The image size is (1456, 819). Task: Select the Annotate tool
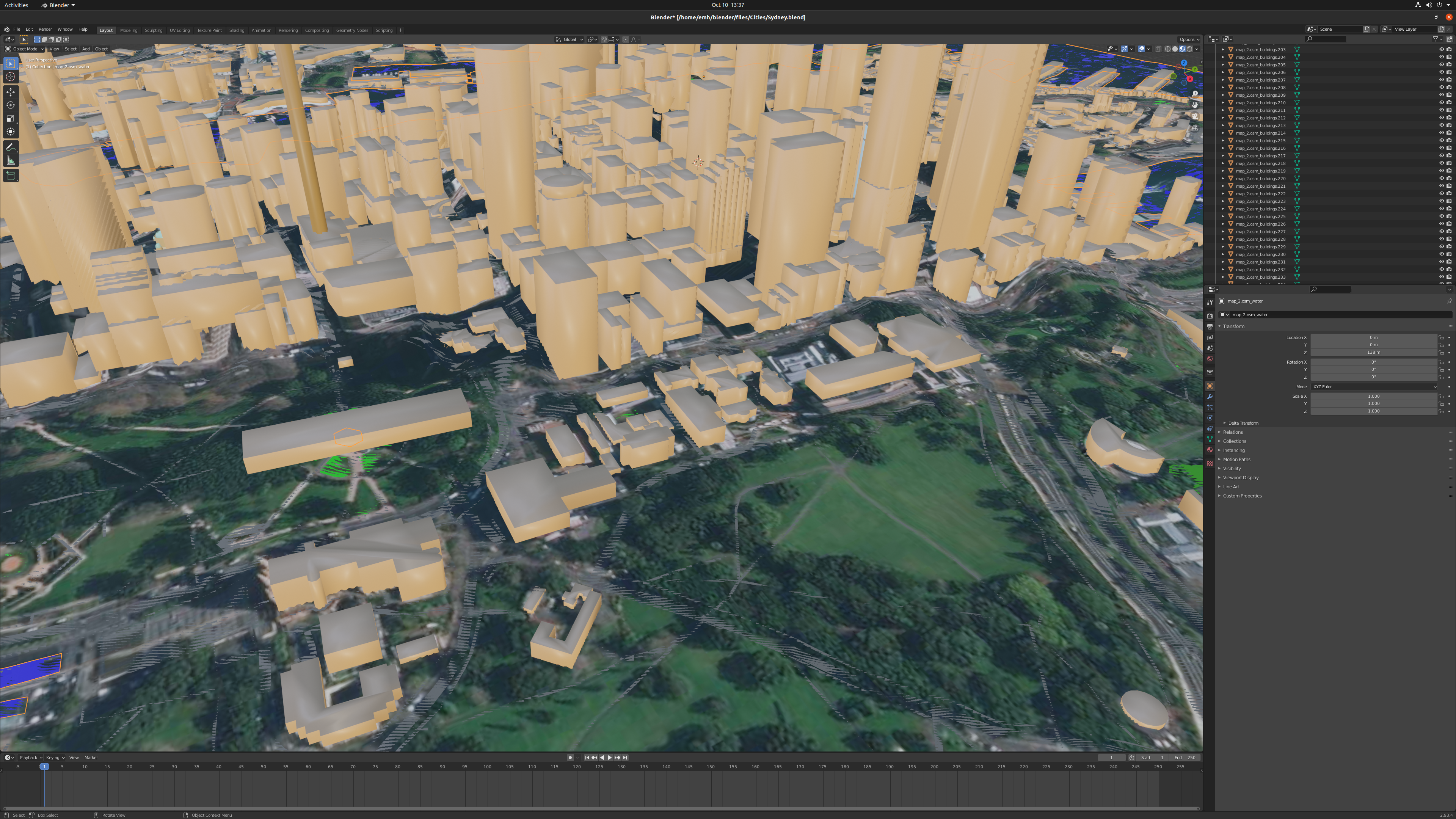point(11,147)
